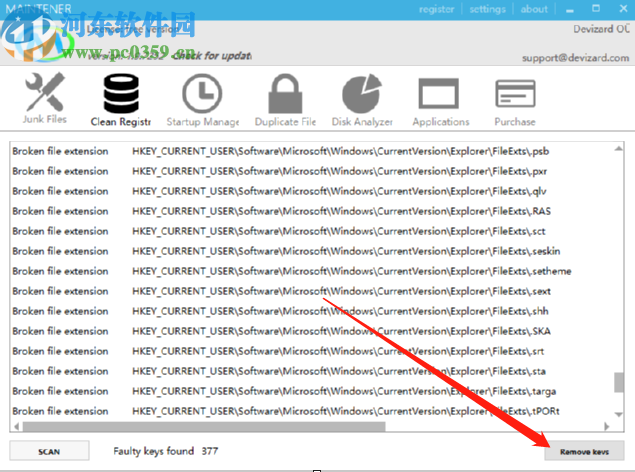Click the support@devizard.com email link
The width and height of the screenshot is (635, 472).
575,58
